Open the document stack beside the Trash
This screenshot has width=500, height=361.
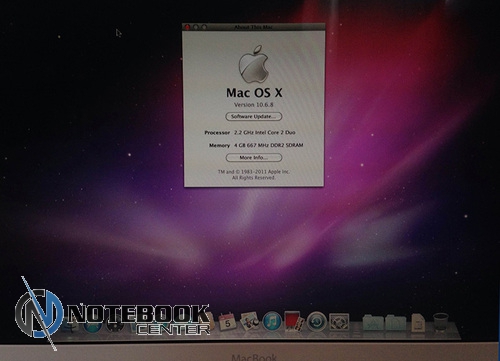point(418,322)
